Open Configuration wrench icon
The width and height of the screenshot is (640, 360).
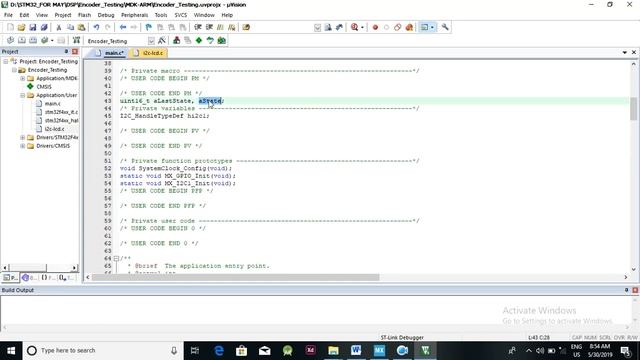coord(445,27)
